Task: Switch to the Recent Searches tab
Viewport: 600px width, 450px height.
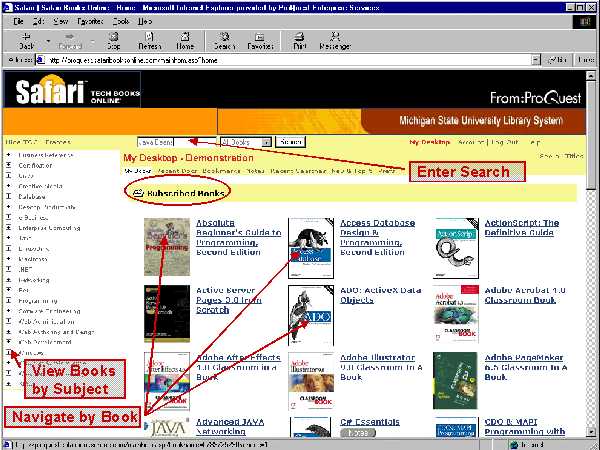Action: click(298, 171)
